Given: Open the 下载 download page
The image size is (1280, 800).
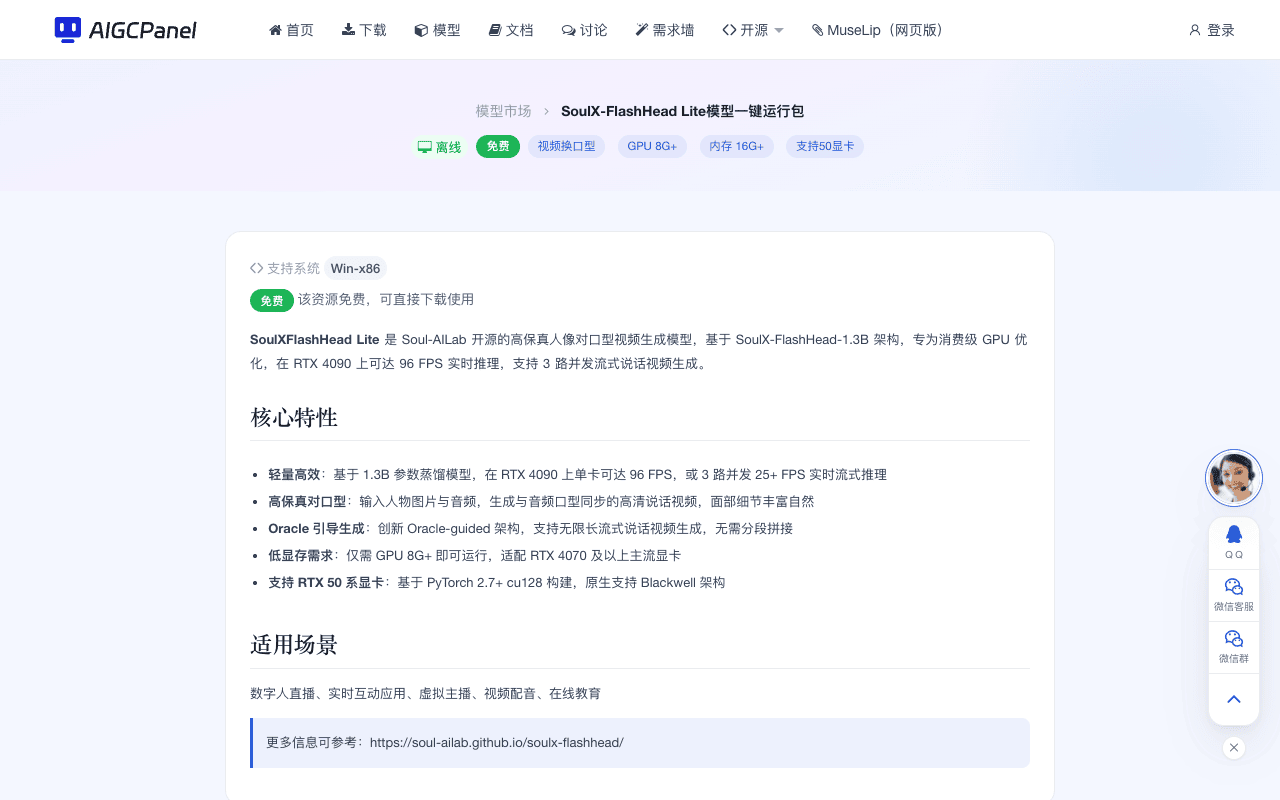Looking at the screenshot, I should click(364, 30).
